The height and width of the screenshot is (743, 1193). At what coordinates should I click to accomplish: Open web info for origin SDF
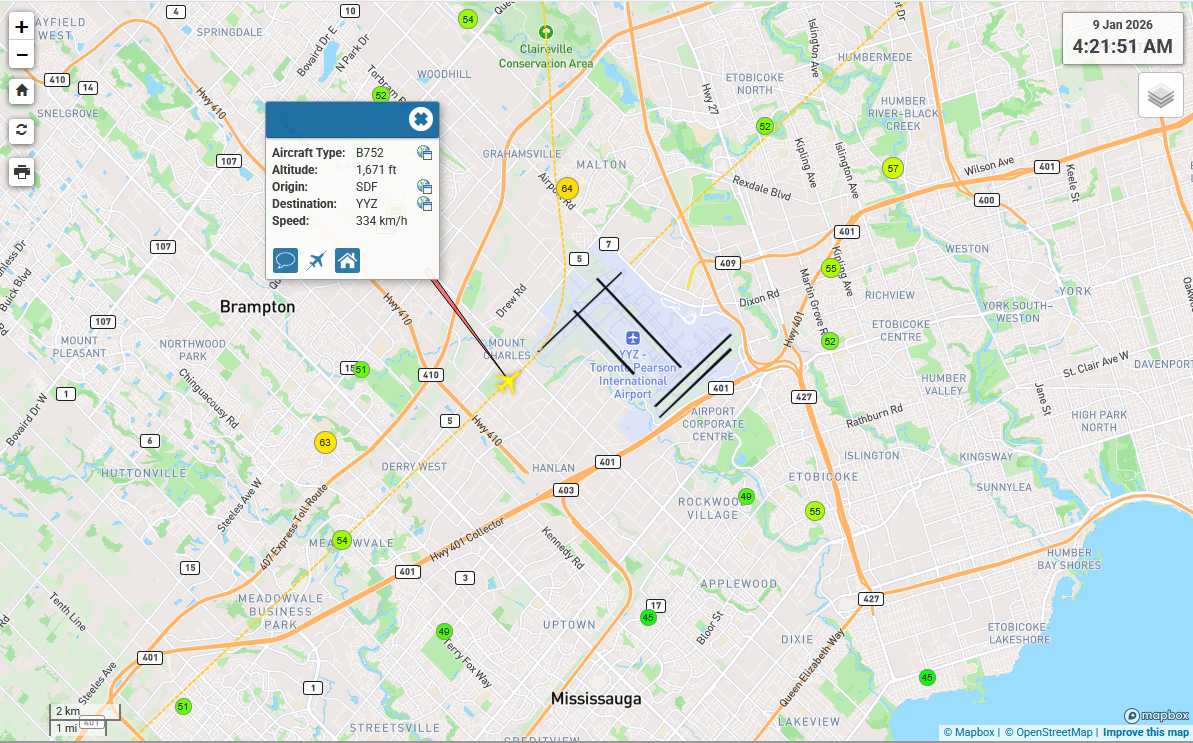424,187
